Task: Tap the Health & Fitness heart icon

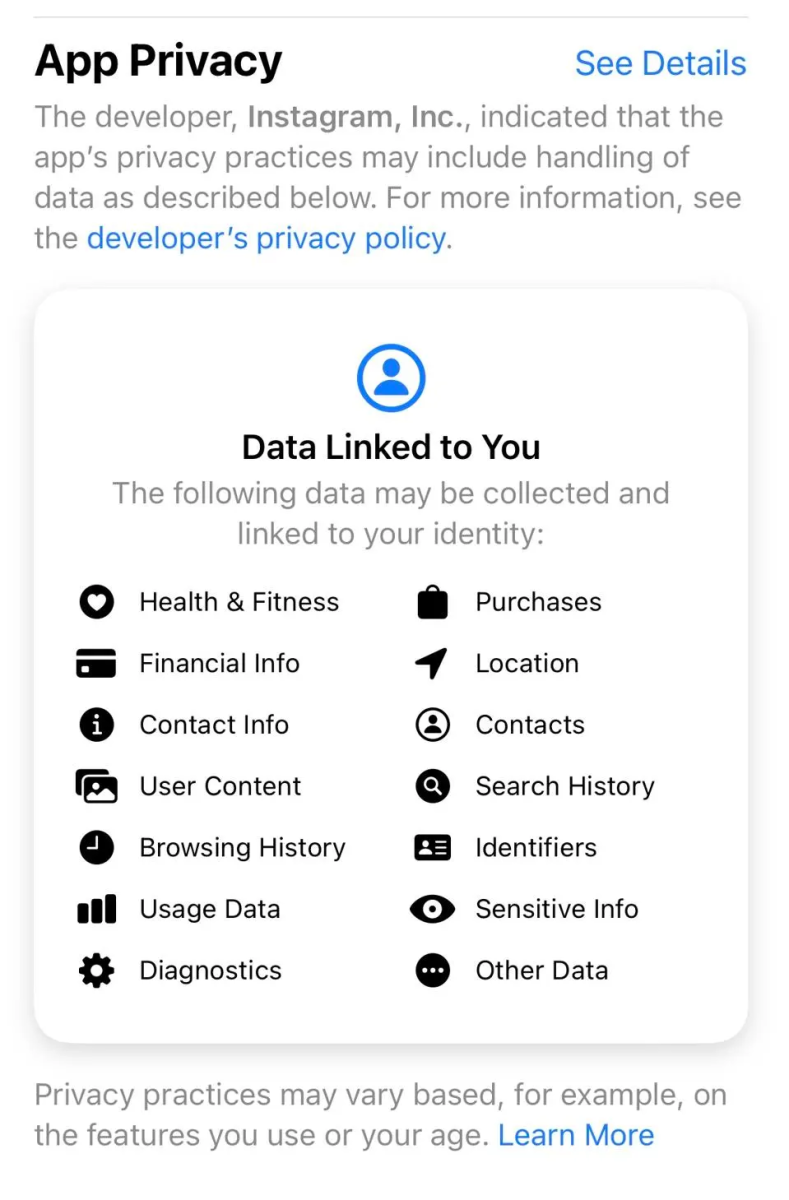Action: (96, 602)
